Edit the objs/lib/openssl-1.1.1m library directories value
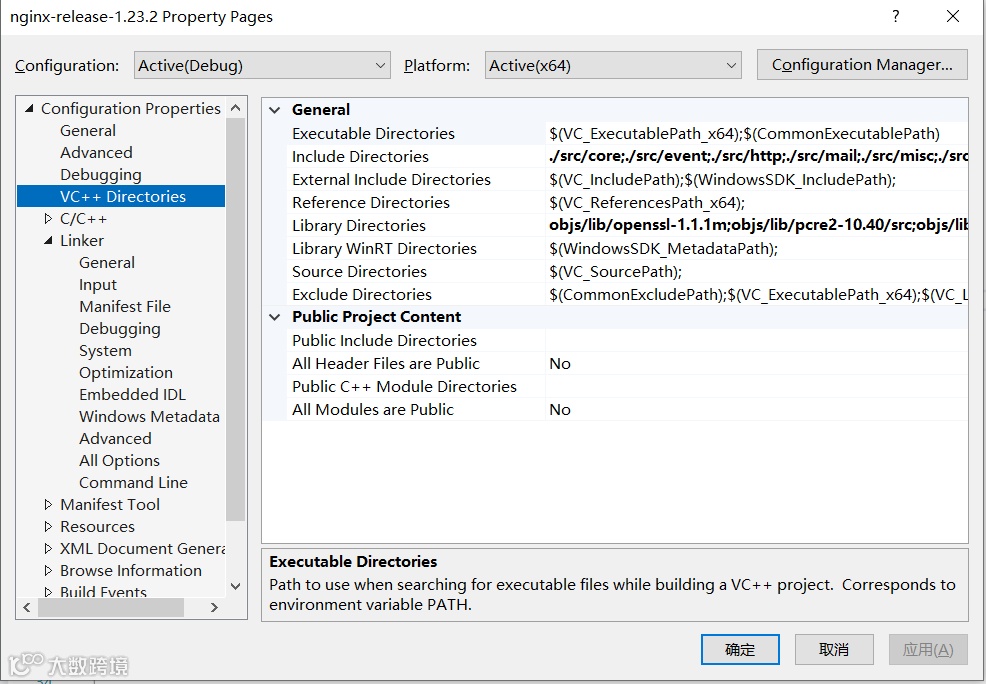This screenshot has width=986, height=684. (x=756, y=226)
